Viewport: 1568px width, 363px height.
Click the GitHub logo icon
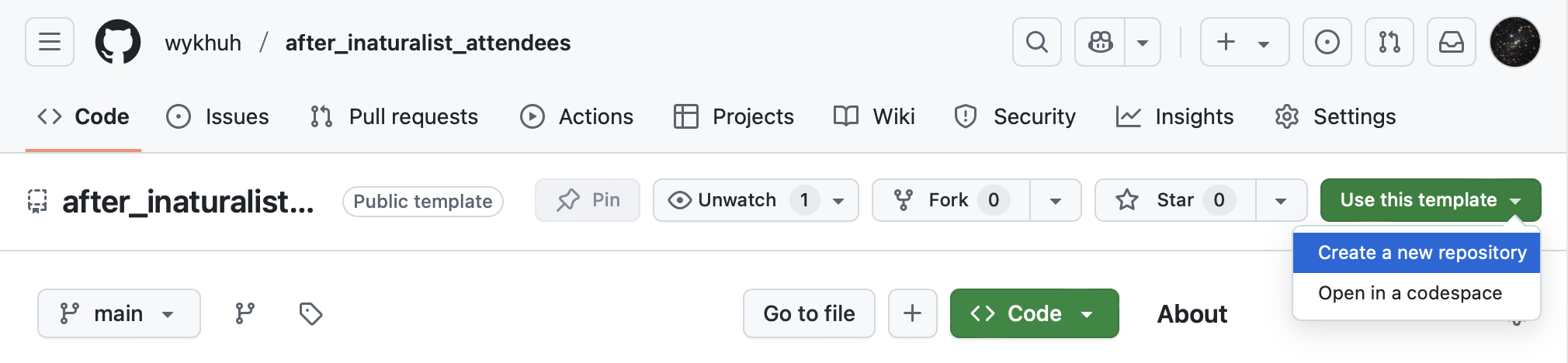[118, 42]
